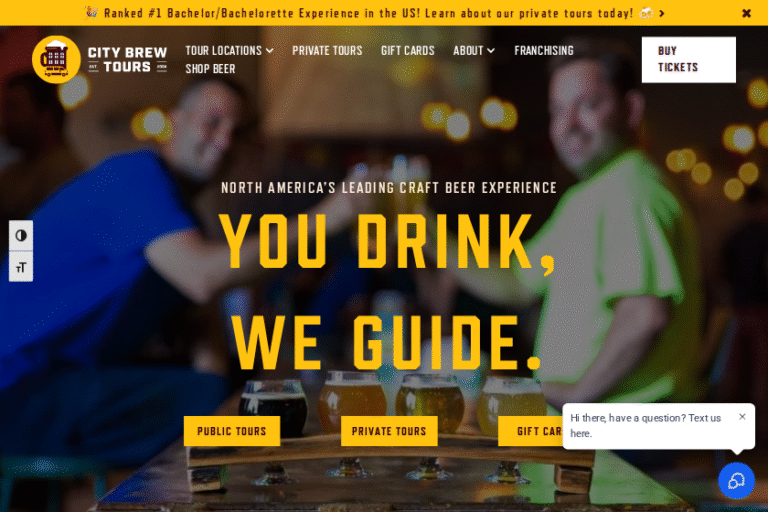Open the Private Tours nav item
Viewport: 768px width, 512px height.
point(327,50)
